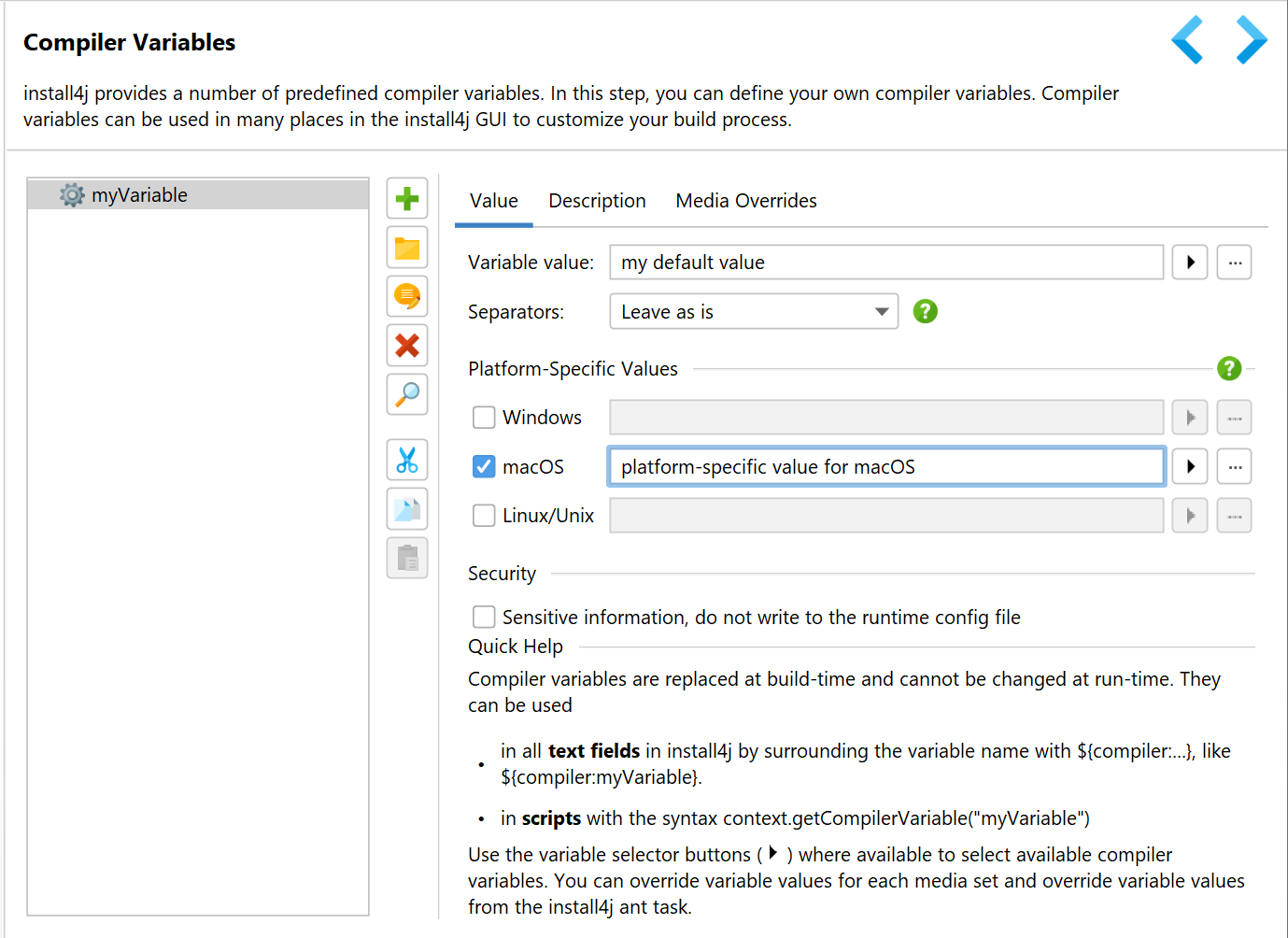
Task: Add a new variable with green plus
Action: (407, 199)
